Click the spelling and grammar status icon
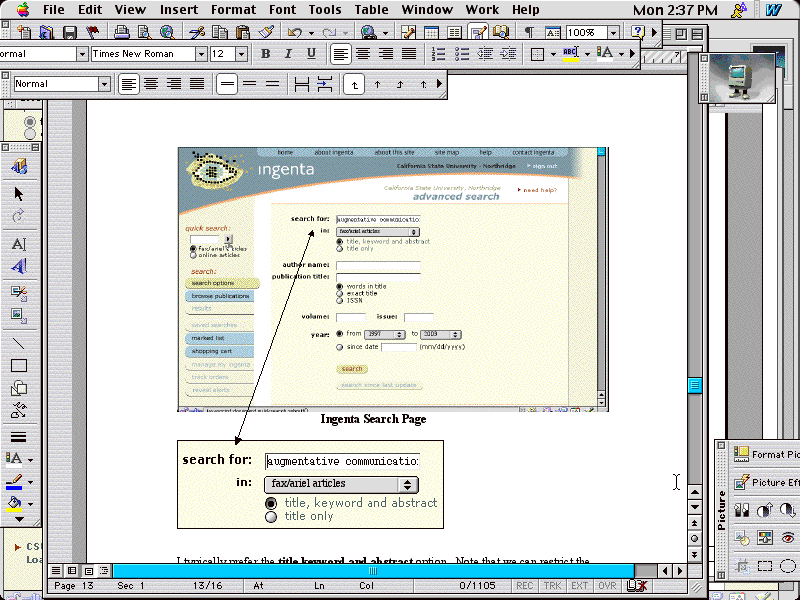Image resolution: width=800 pixels, height=600 pixels. point(637,586)
